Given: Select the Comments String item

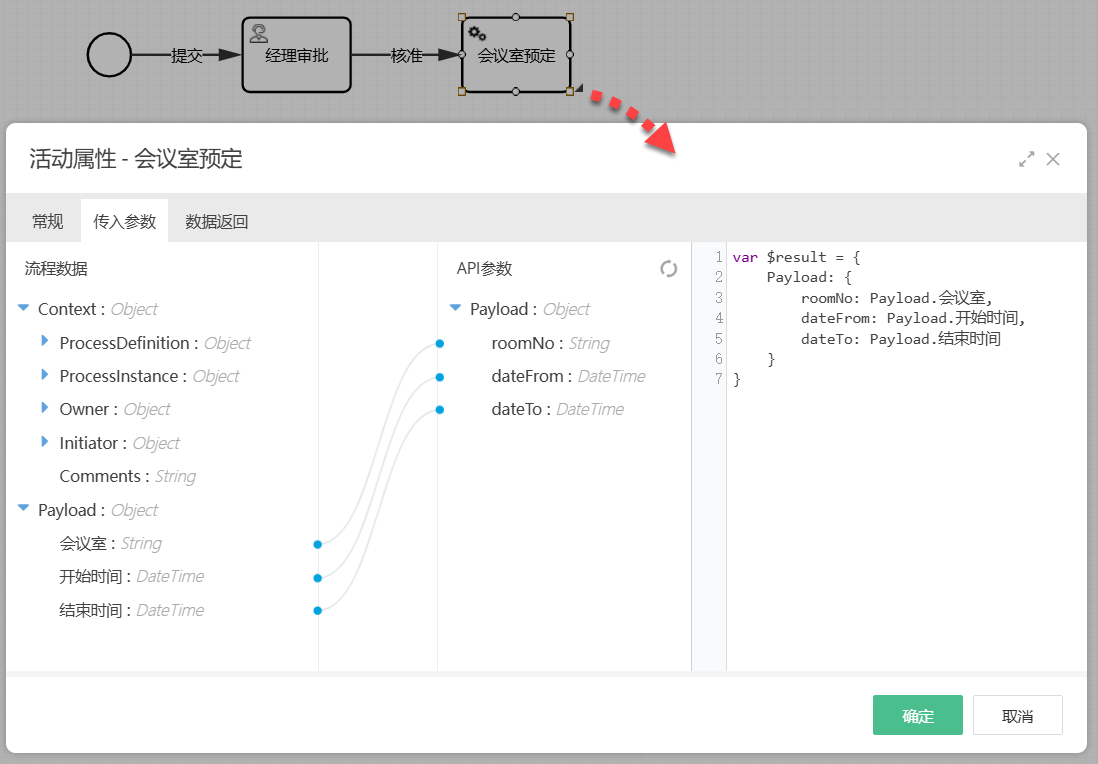Looking at the screenshot, I should (x=127, y=476).
